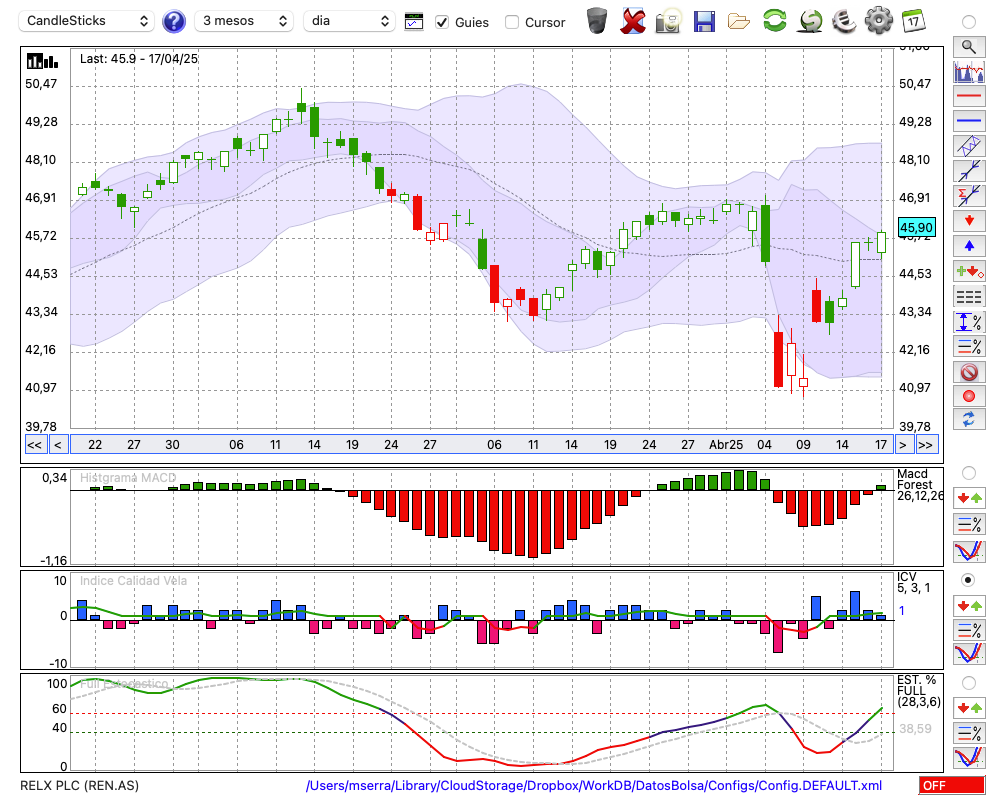Image resolution: width=1000 pixels, height=800 pixels.
Task: Click the small chart window icon beside Guies
Action: click(x=413, y=22)
